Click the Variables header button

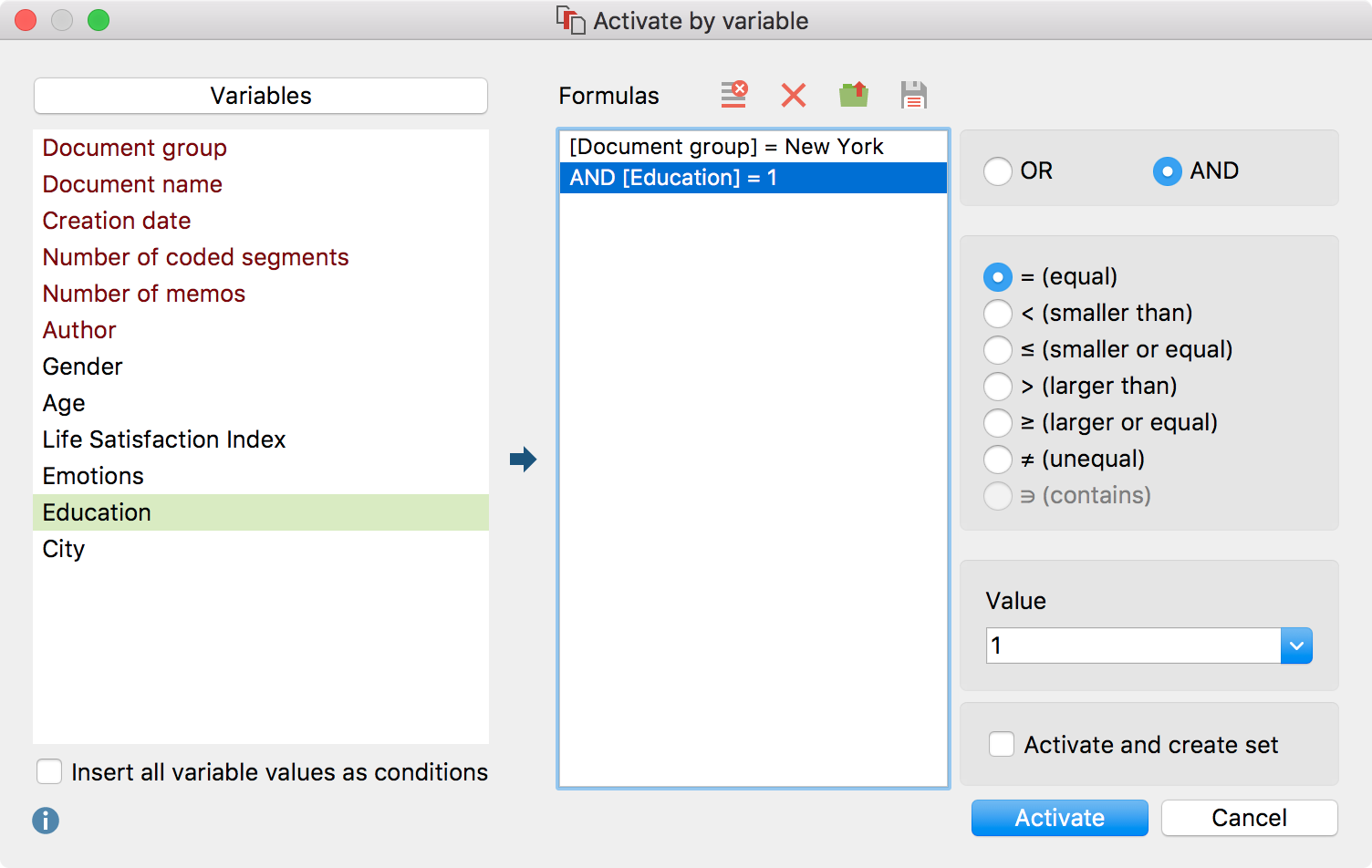261,96
